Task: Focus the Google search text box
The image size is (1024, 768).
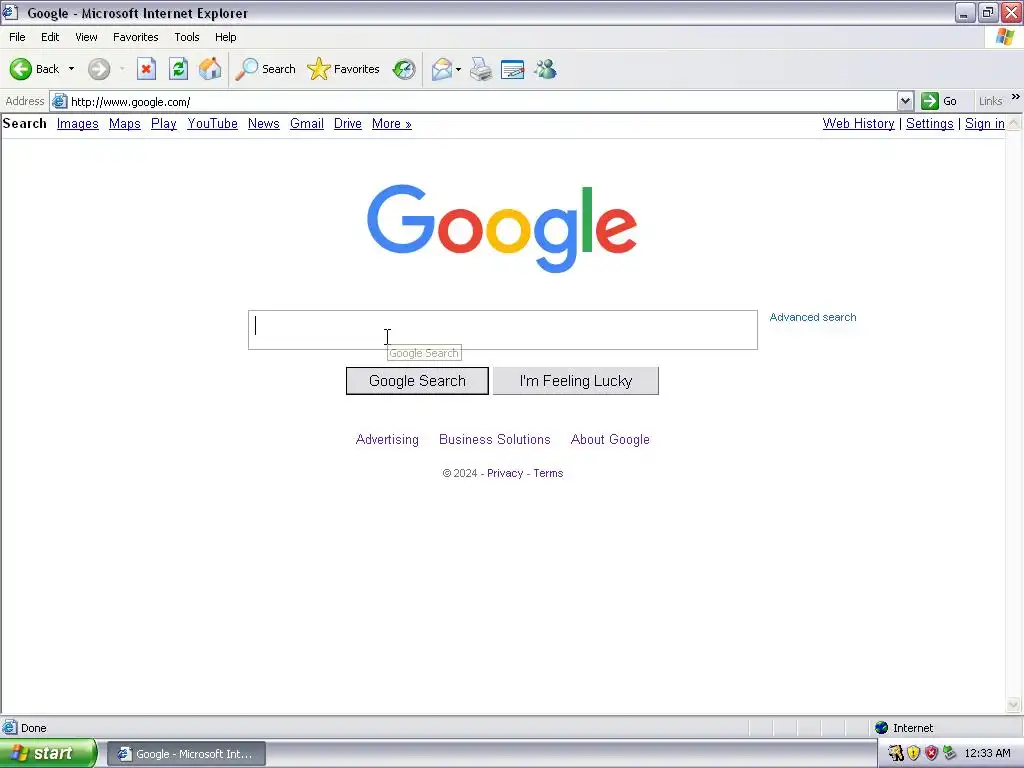Action: point(503,330)
